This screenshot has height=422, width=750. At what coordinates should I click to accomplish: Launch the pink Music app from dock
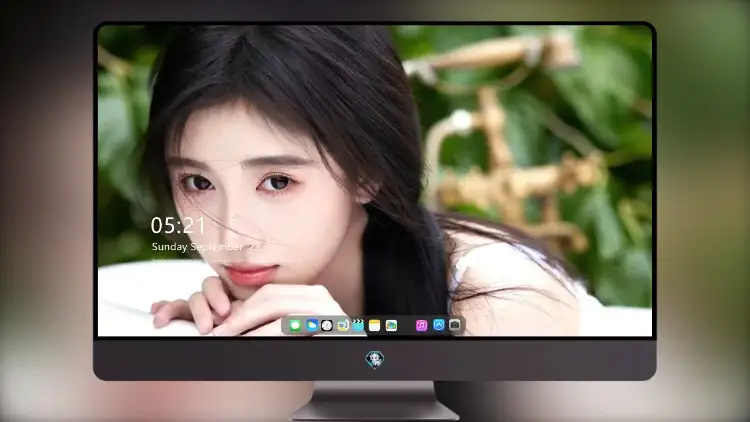pyautogui.click(x=421, y=325)
